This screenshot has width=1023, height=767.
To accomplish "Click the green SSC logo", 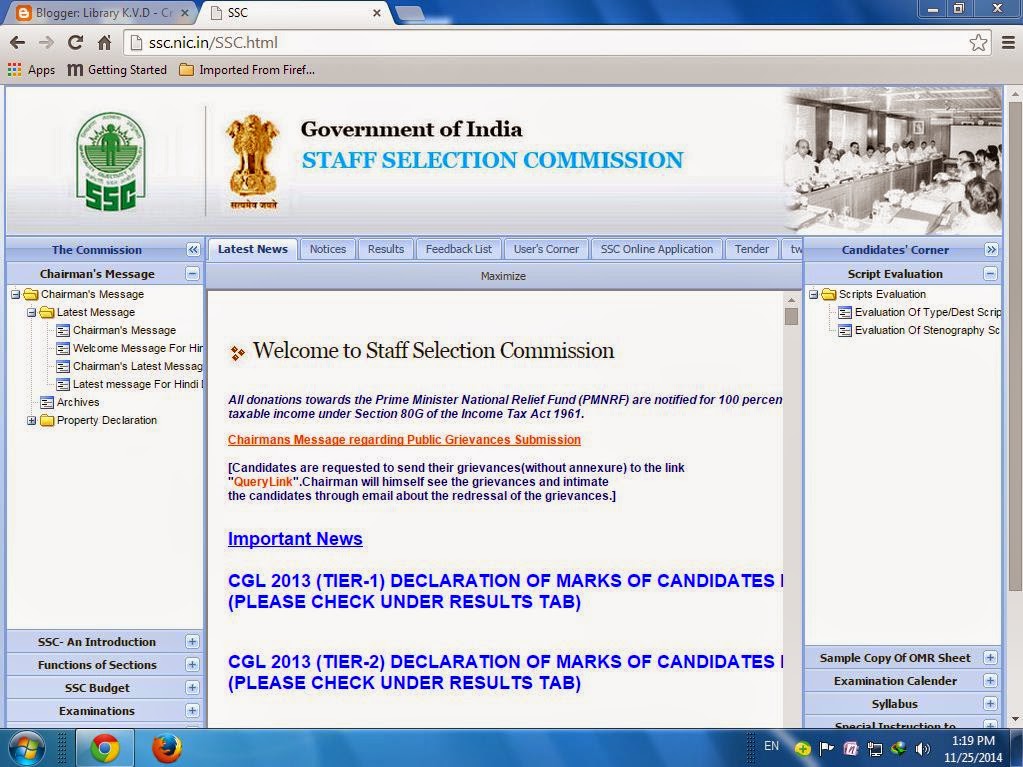I will pyautogui.click(x=110, y=162).
